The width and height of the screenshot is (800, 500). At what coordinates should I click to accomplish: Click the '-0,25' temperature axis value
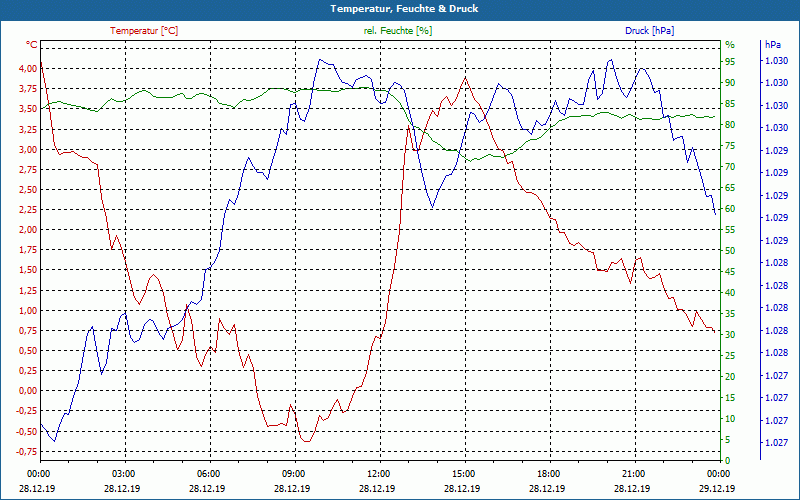[27, 411]
